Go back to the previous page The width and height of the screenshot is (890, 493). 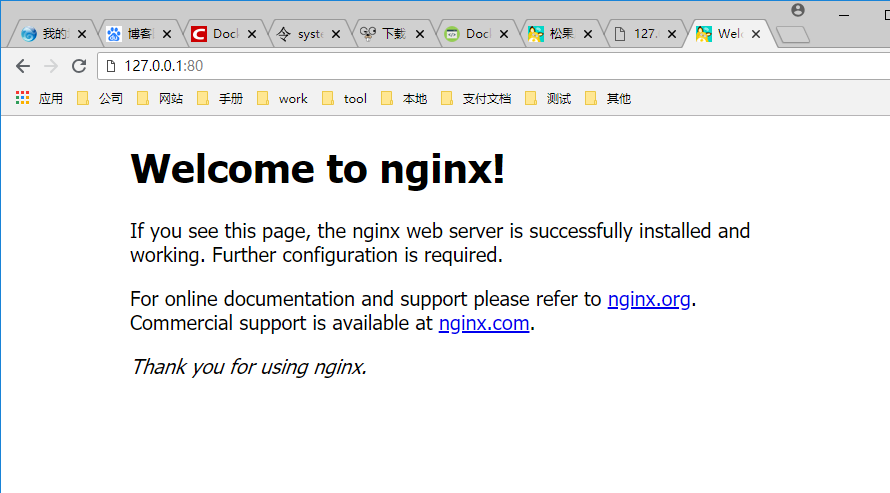coord(23,66)
